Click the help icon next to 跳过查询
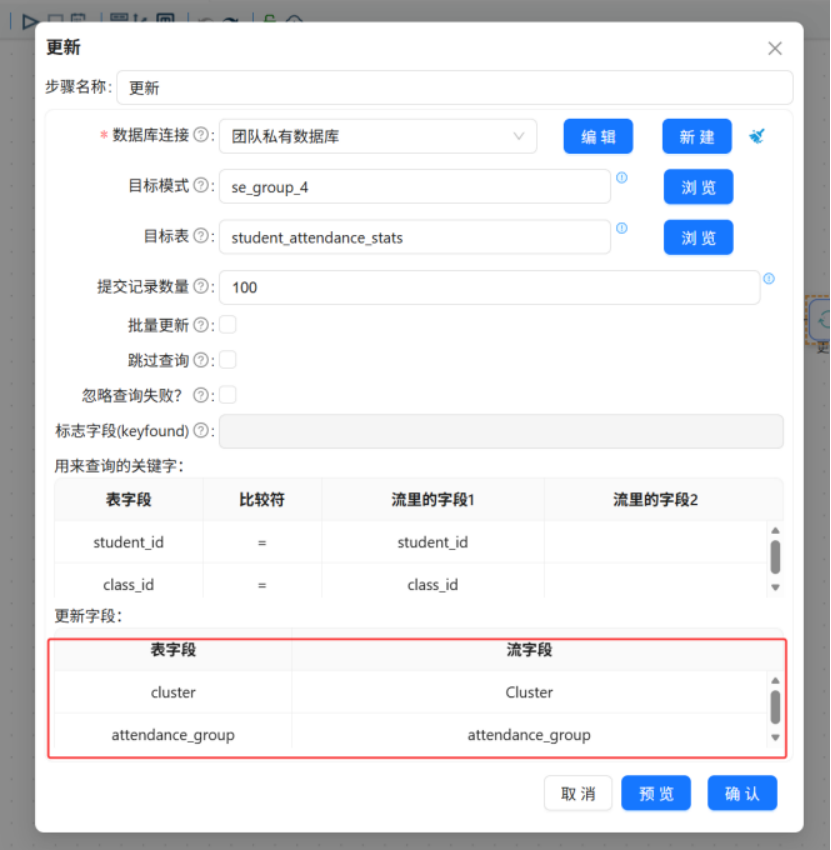The image size is (831, 850). coord(201,360)
